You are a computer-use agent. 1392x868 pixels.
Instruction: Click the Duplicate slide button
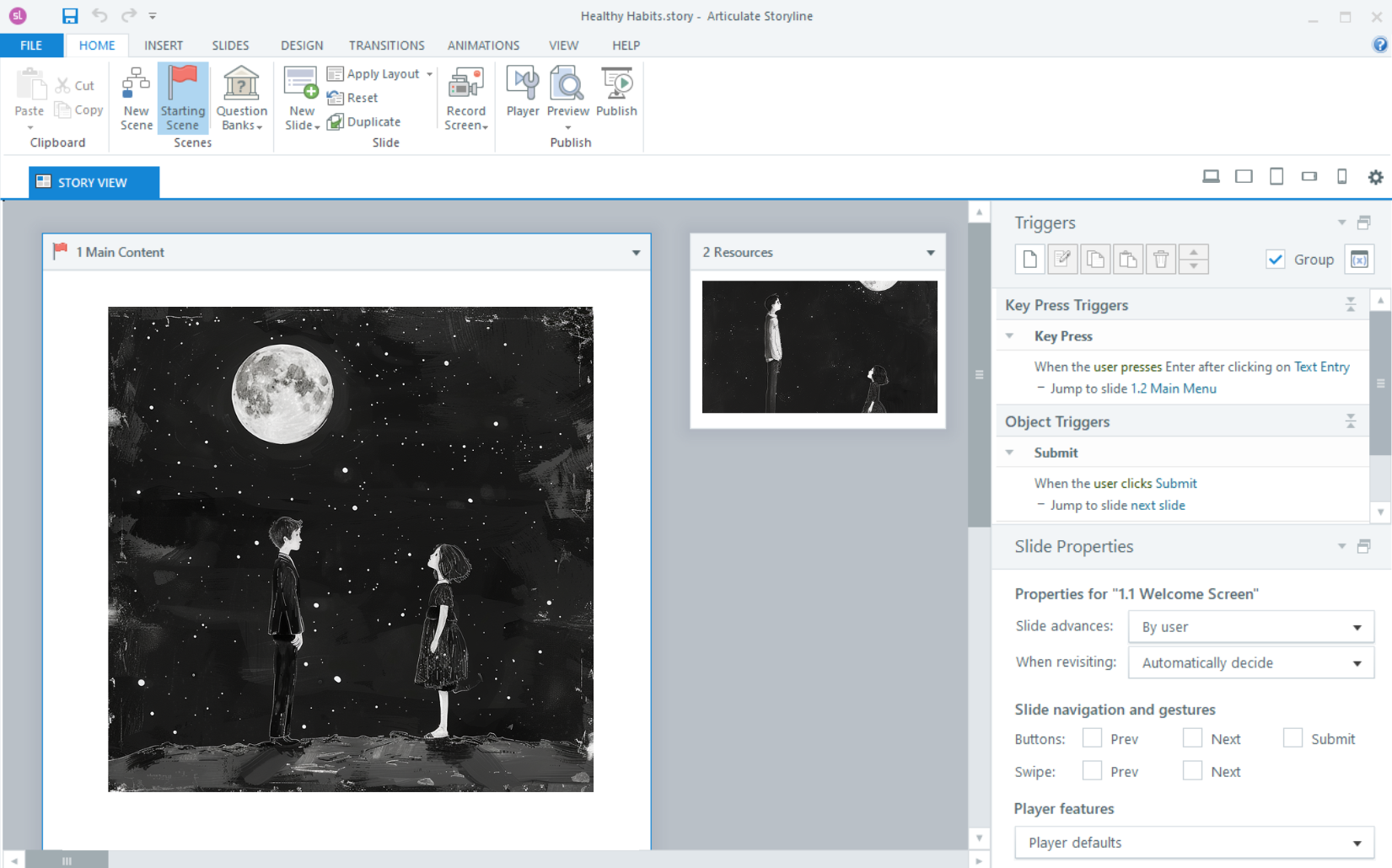click(x=364, y=121)
